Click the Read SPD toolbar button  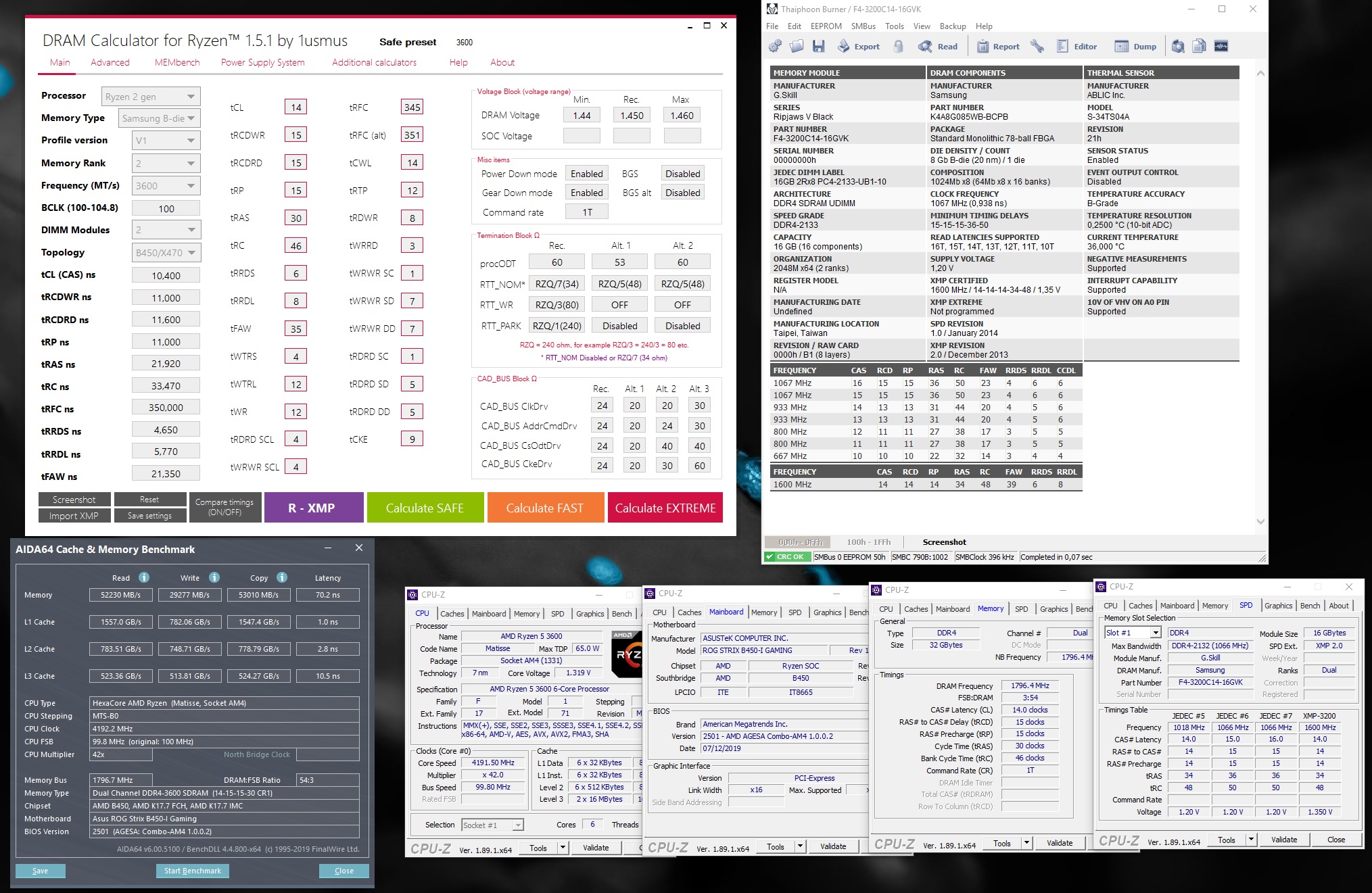pos(938,46)
